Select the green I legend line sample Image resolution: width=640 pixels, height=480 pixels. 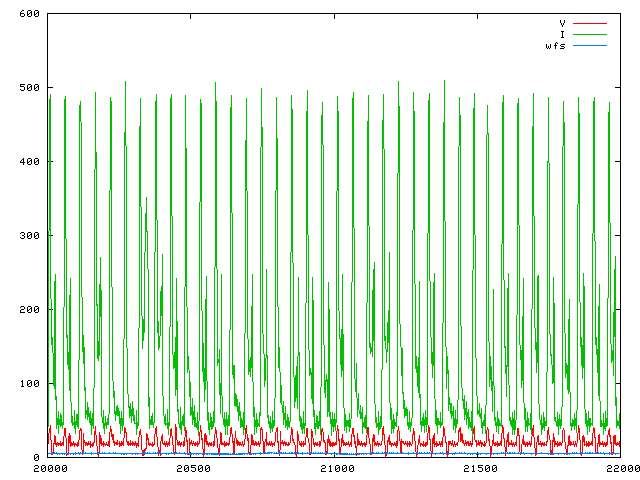[x=589, y=34]
